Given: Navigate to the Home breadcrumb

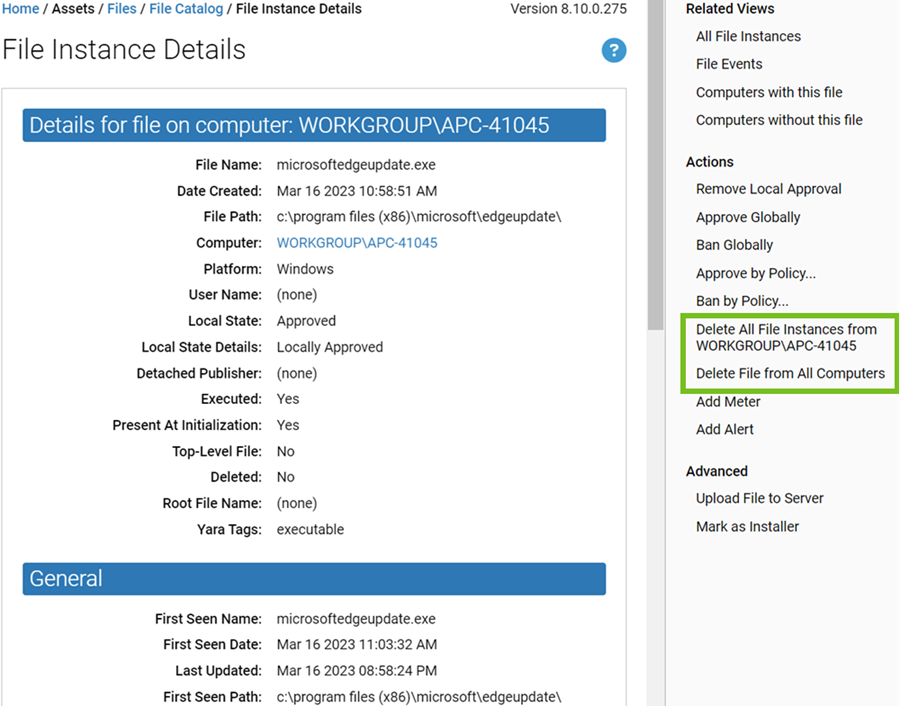Looking at the screenshot, I should [x=21, y=9].
